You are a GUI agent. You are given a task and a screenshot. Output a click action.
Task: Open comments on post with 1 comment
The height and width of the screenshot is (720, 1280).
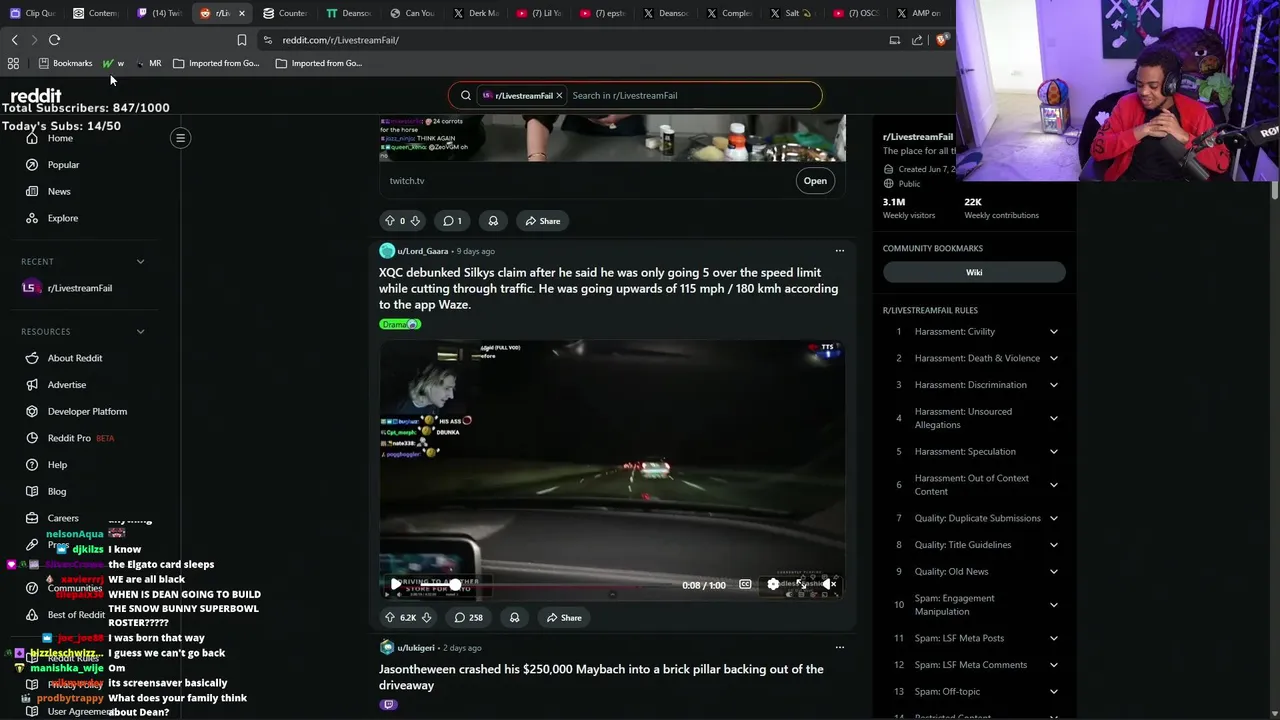[x=452, y=221]
